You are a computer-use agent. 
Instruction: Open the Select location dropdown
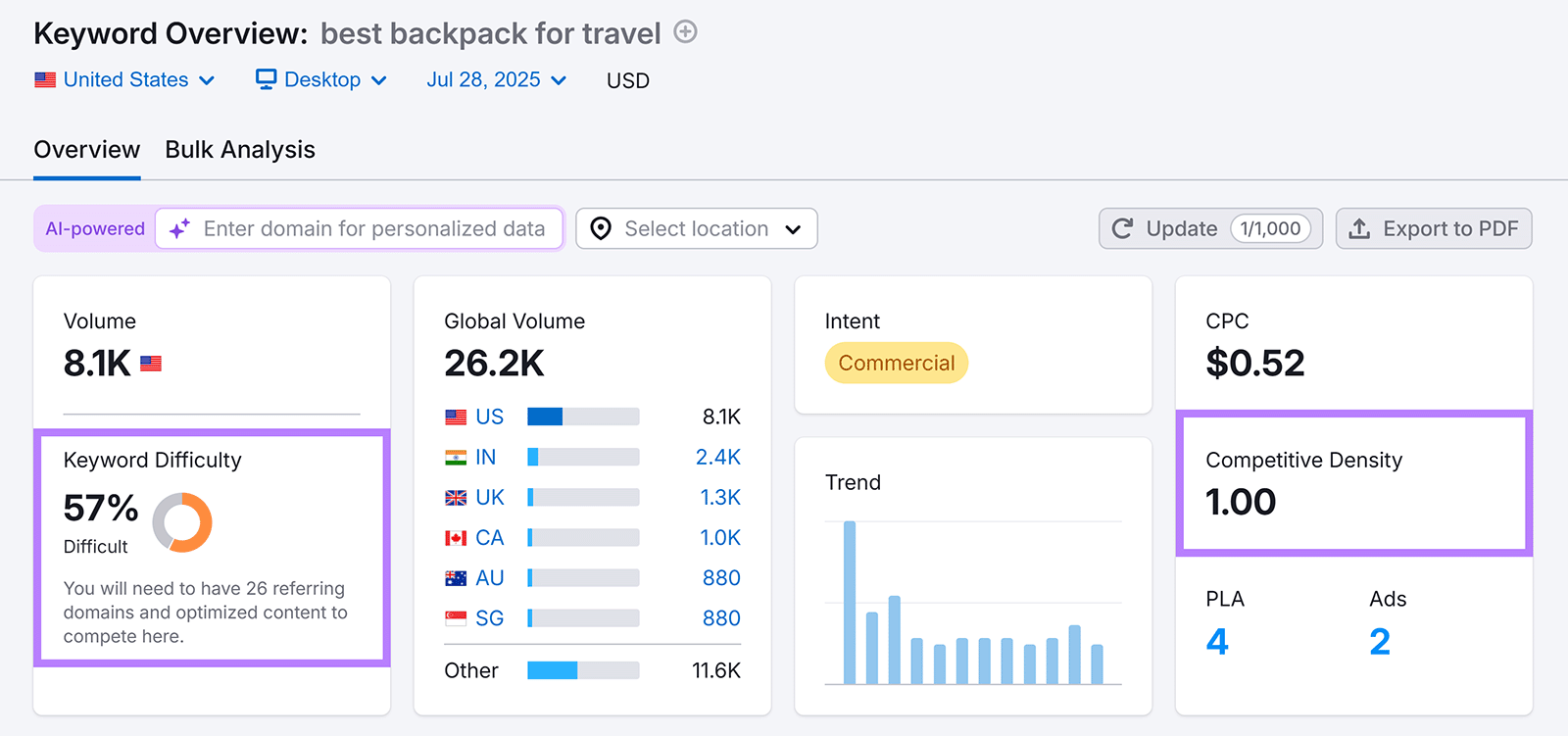point(696,229)
